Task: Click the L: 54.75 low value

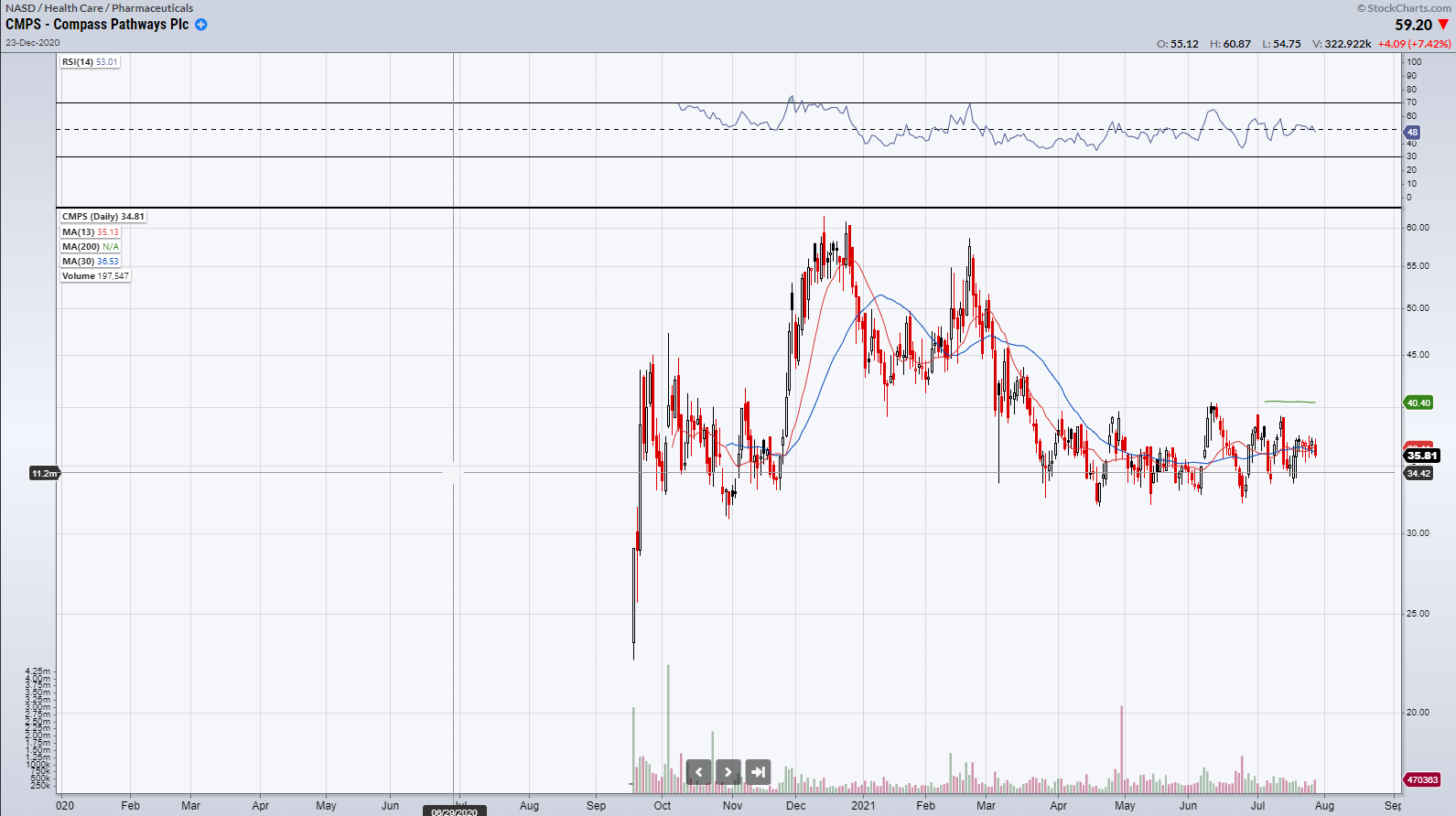Action: [x=1281, y=44]
